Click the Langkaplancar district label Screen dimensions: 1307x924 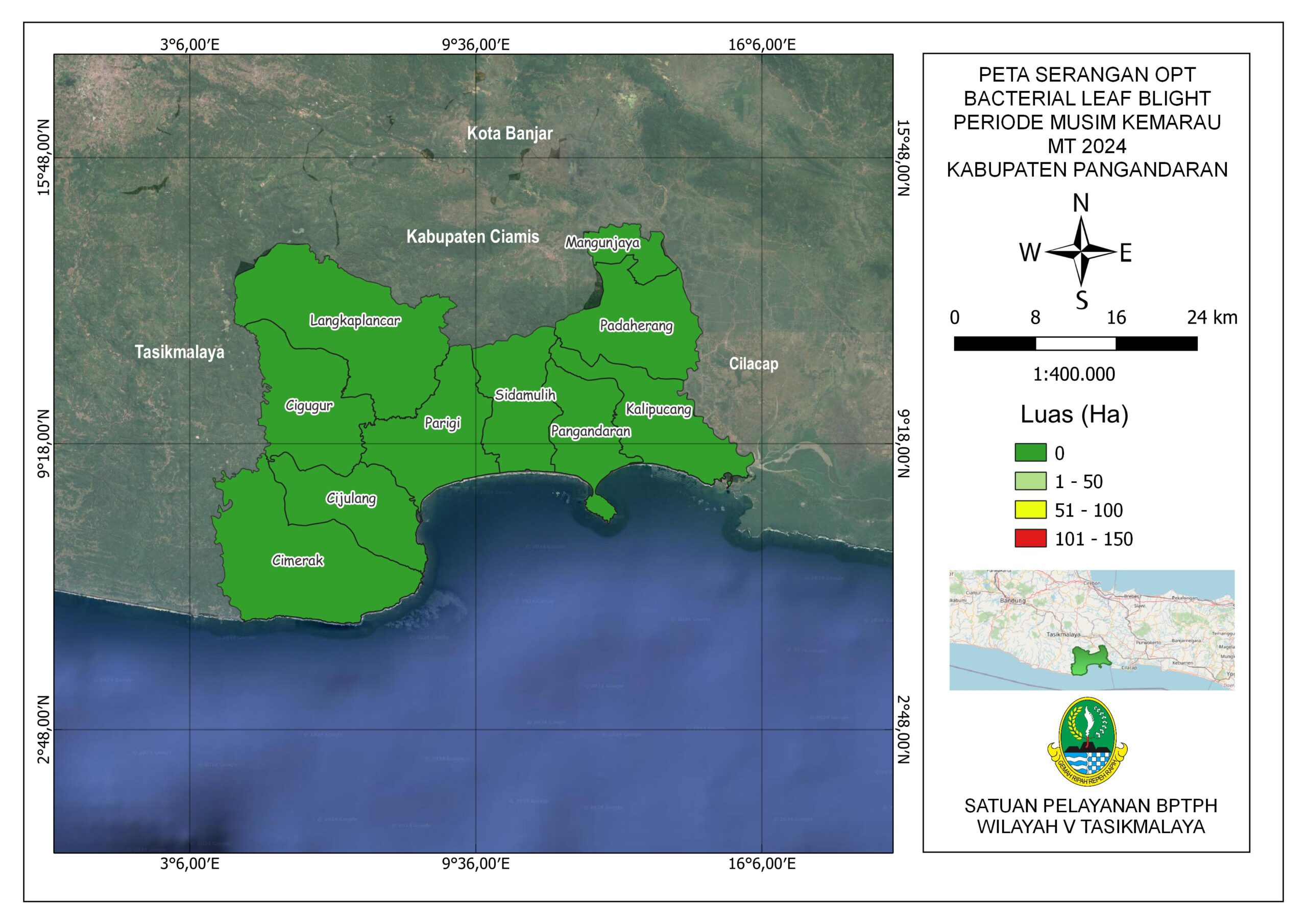355,321
